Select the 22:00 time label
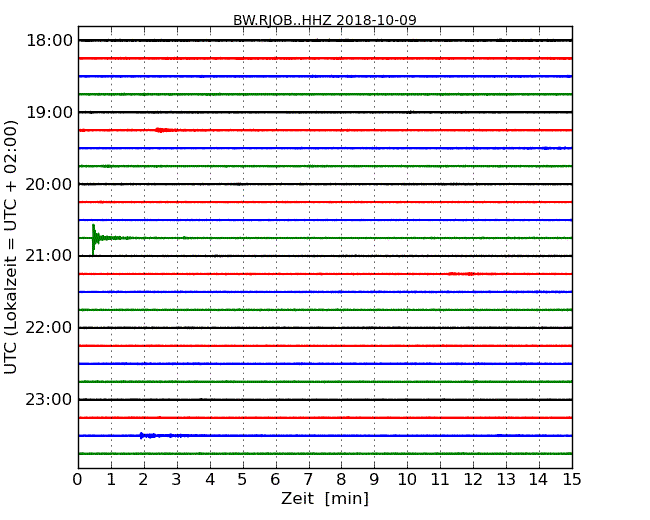 point(49,328)
